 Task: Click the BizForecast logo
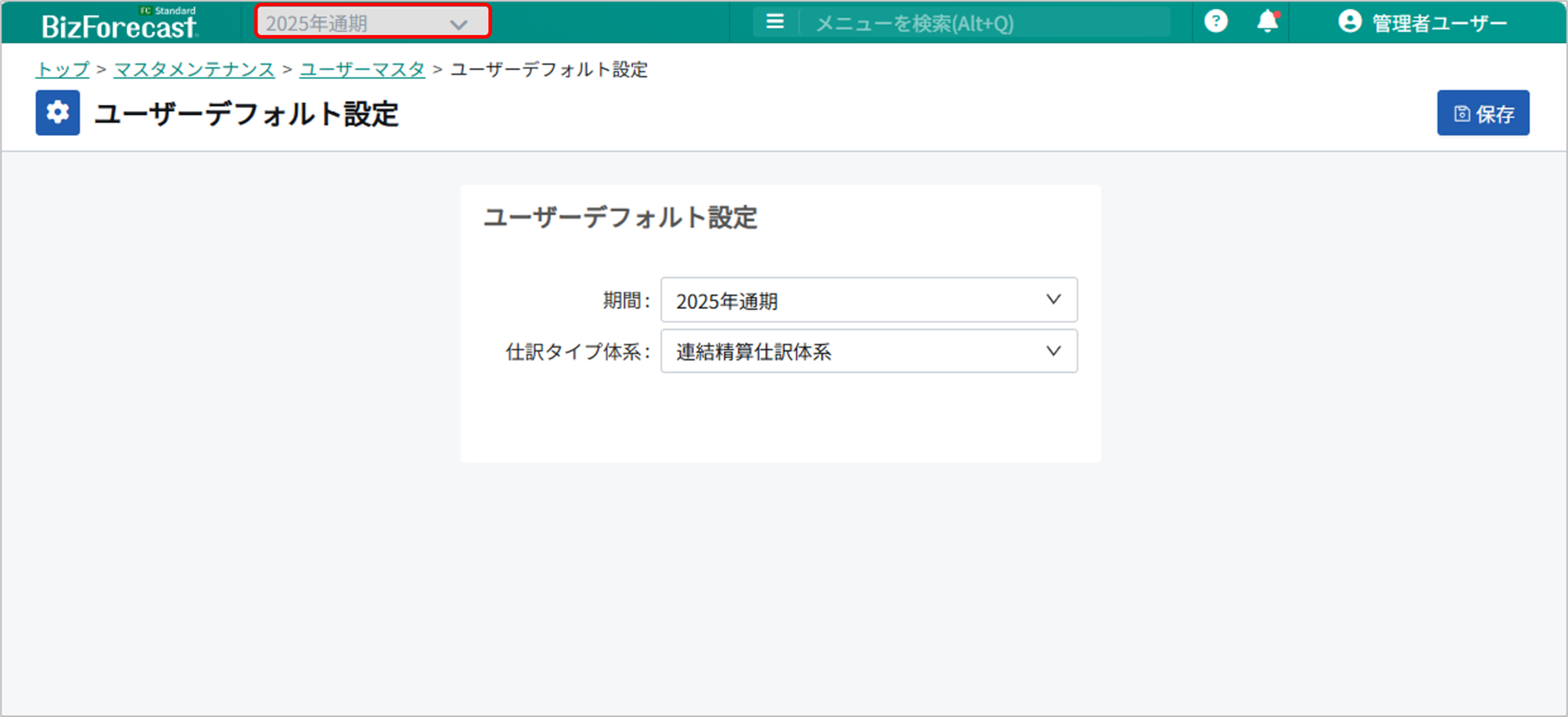click(x=120, y=24)
